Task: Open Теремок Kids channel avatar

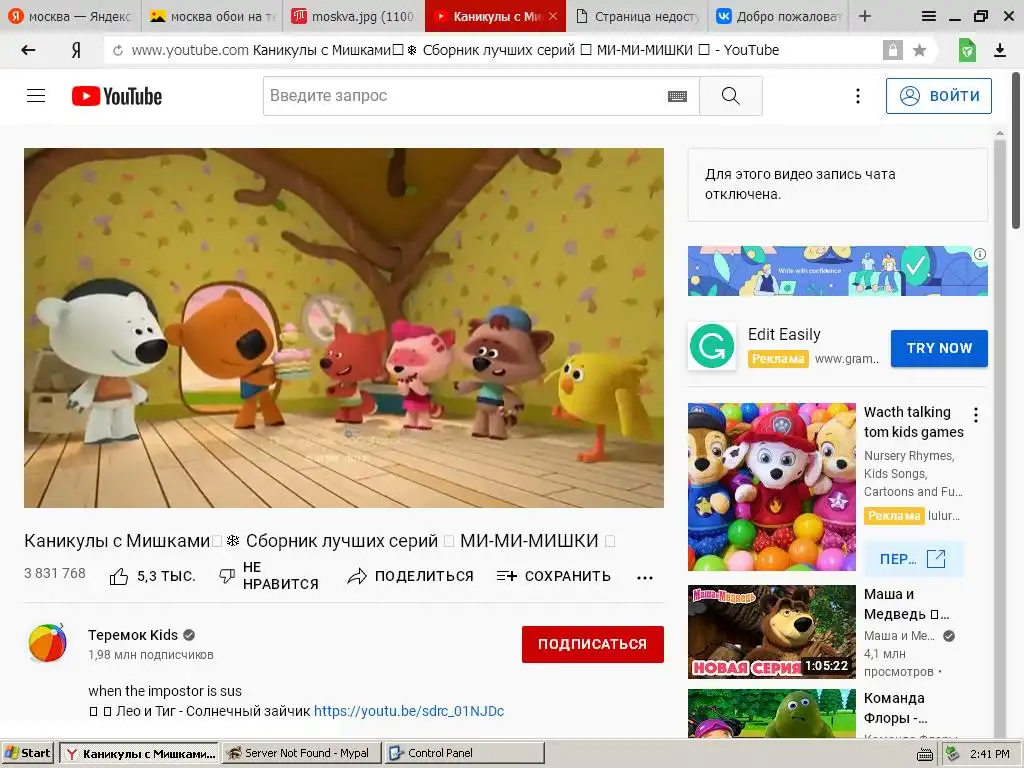Action: point(47,643)
